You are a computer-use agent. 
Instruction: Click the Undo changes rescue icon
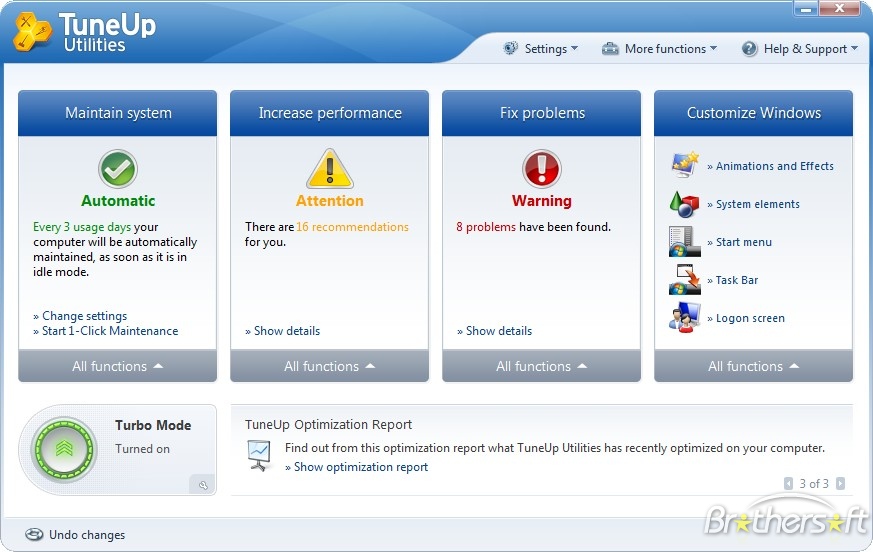pos(34,535)
